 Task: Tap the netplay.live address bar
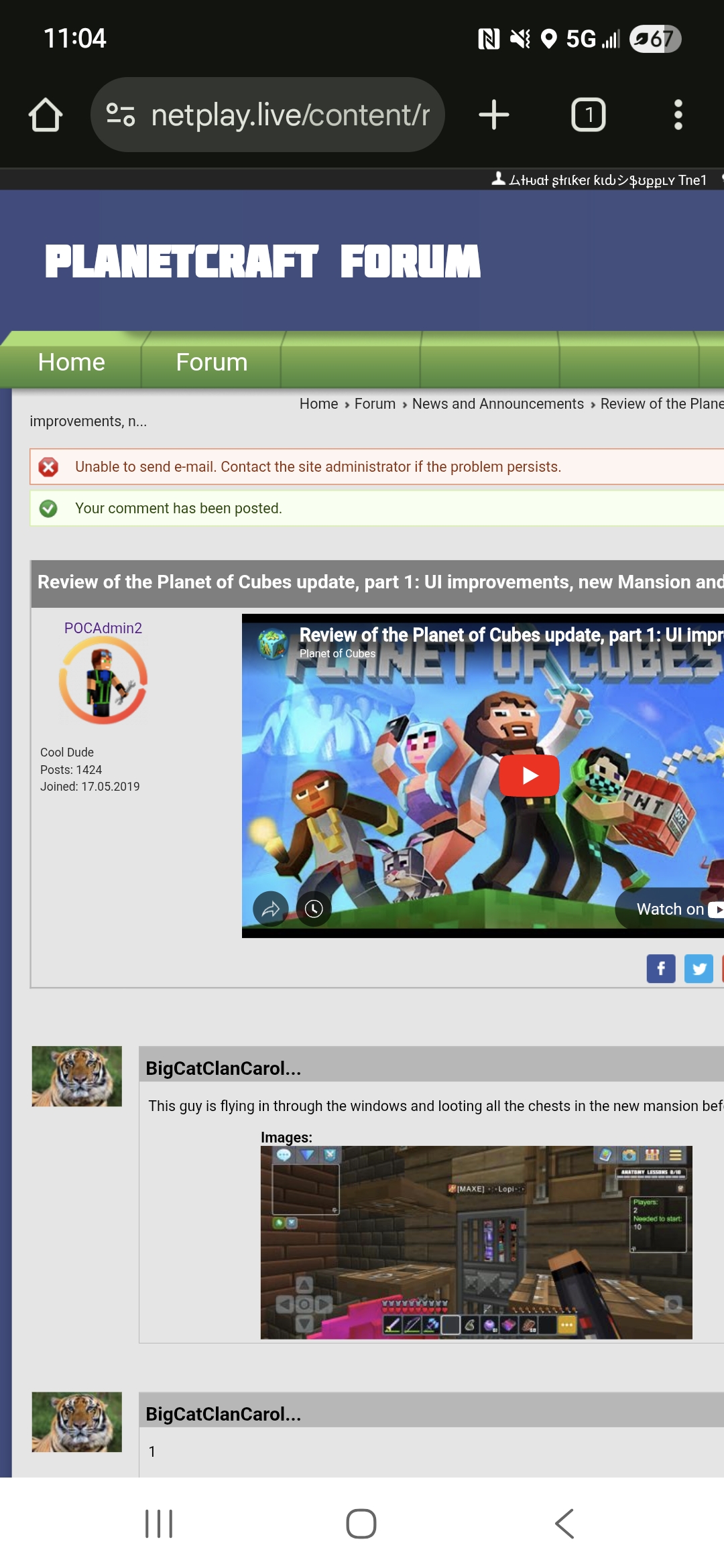click(x=268, y=115)
